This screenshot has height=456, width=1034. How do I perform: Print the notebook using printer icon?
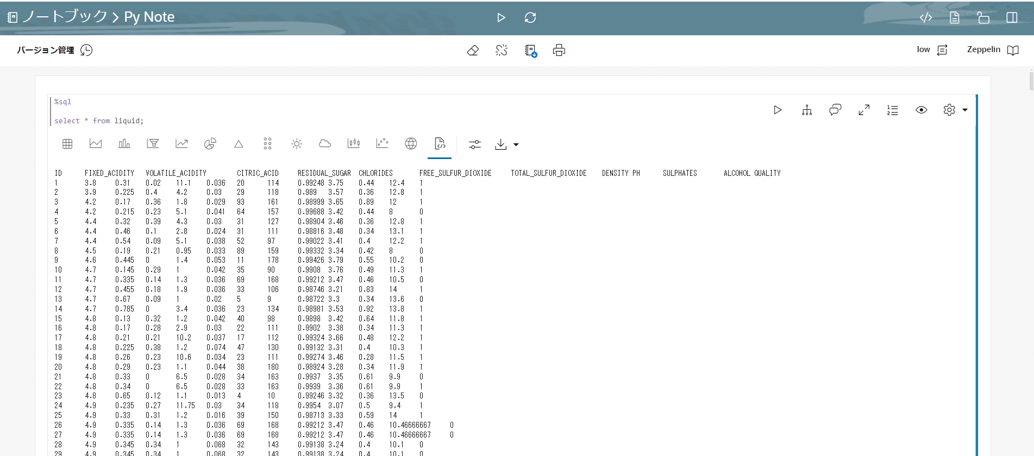tap(559, 50)
